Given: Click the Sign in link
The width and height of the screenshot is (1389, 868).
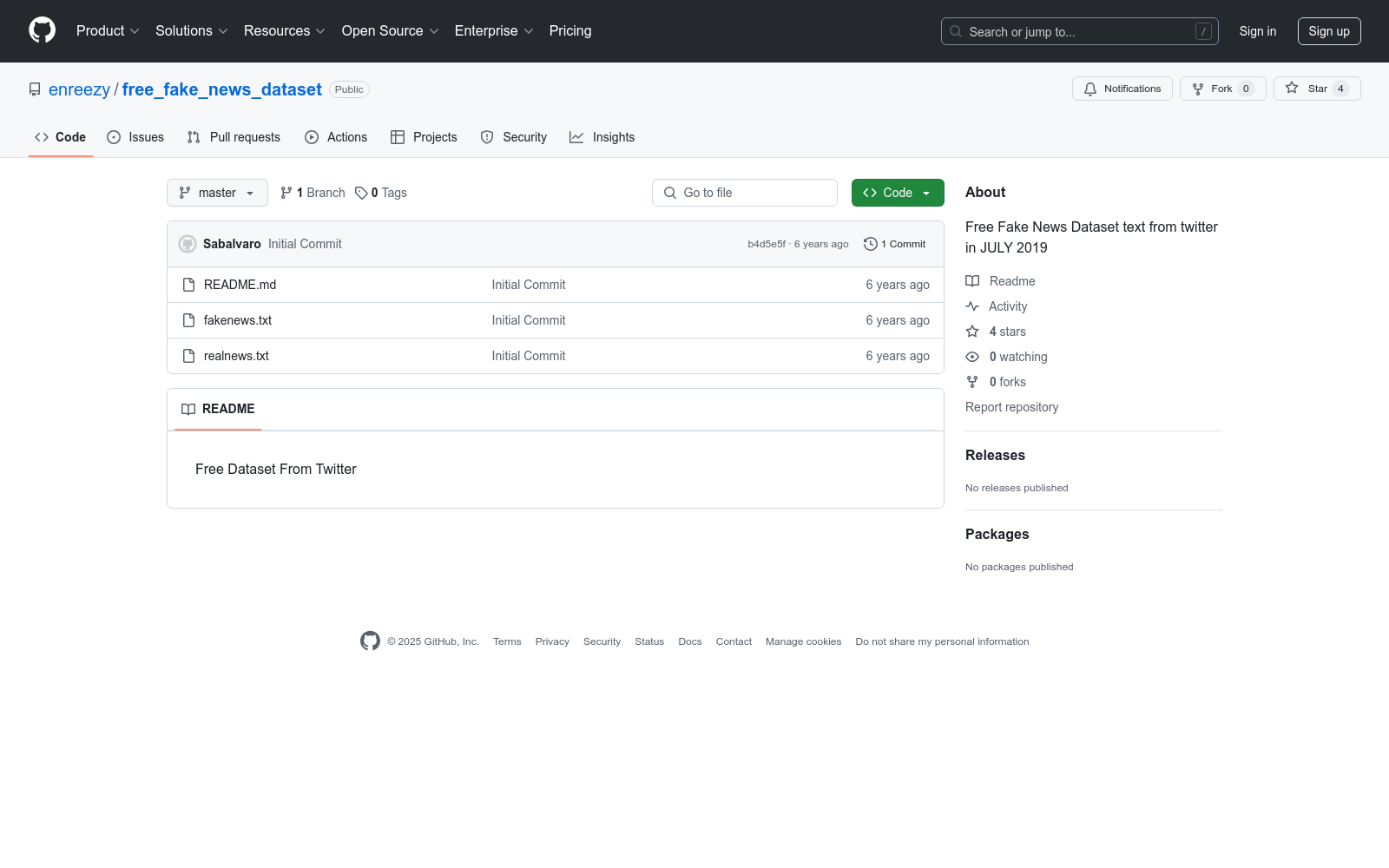Looking at the screenshot, I should coord(1258,31).
